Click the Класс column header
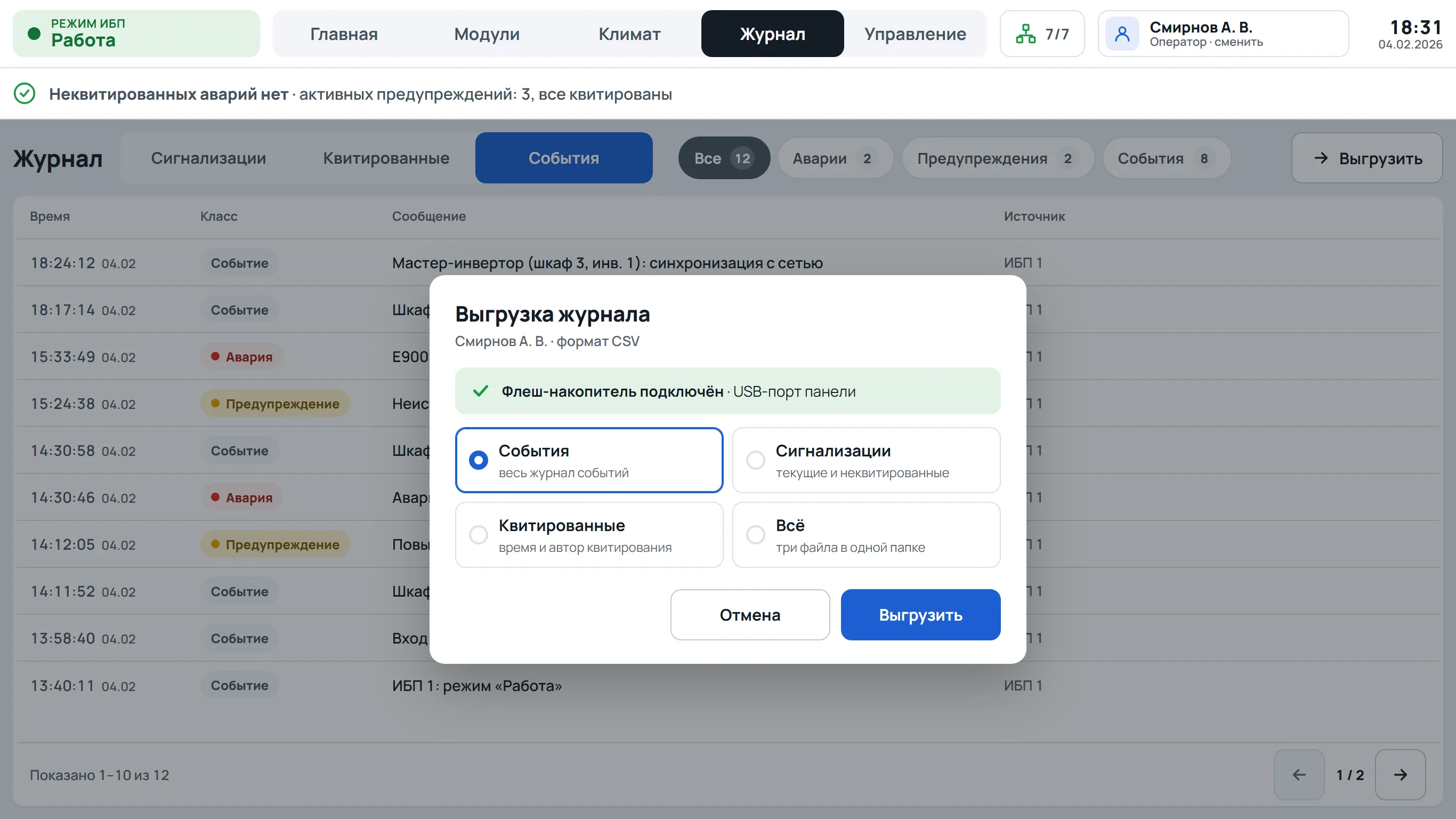 (x=219, y=216)
